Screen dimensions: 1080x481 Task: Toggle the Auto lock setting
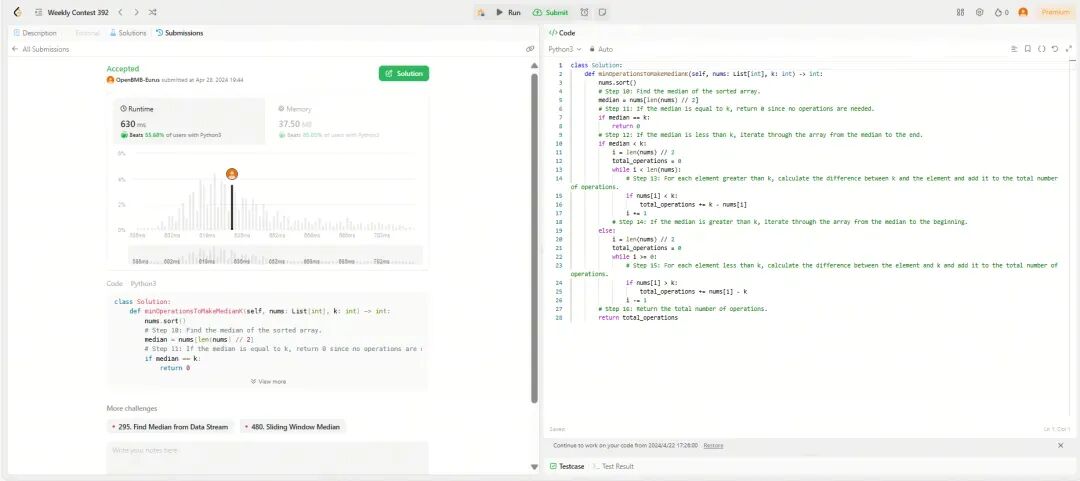[601, 50]
